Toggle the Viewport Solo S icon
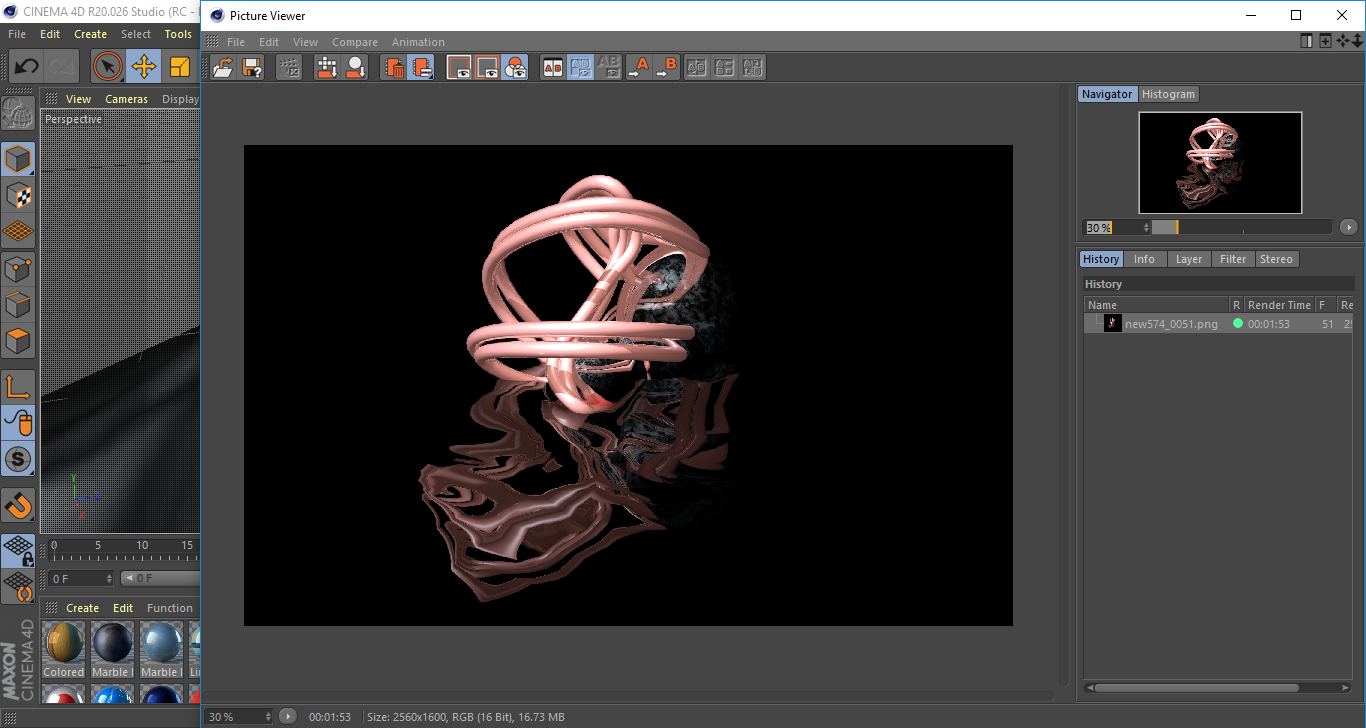1366x728 pixels. click(18, 459)
